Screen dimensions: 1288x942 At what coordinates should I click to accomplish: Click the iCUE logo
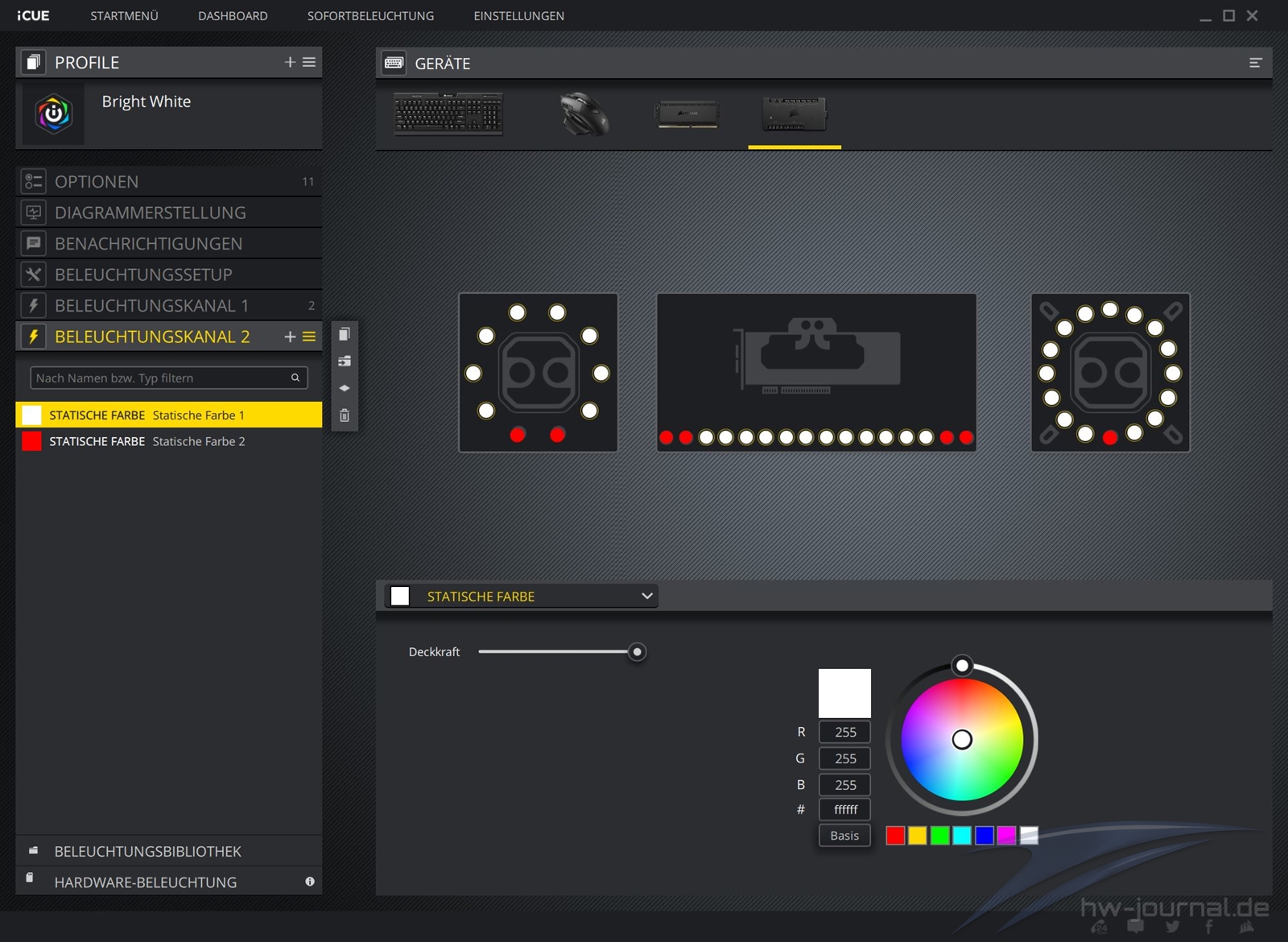33,16
